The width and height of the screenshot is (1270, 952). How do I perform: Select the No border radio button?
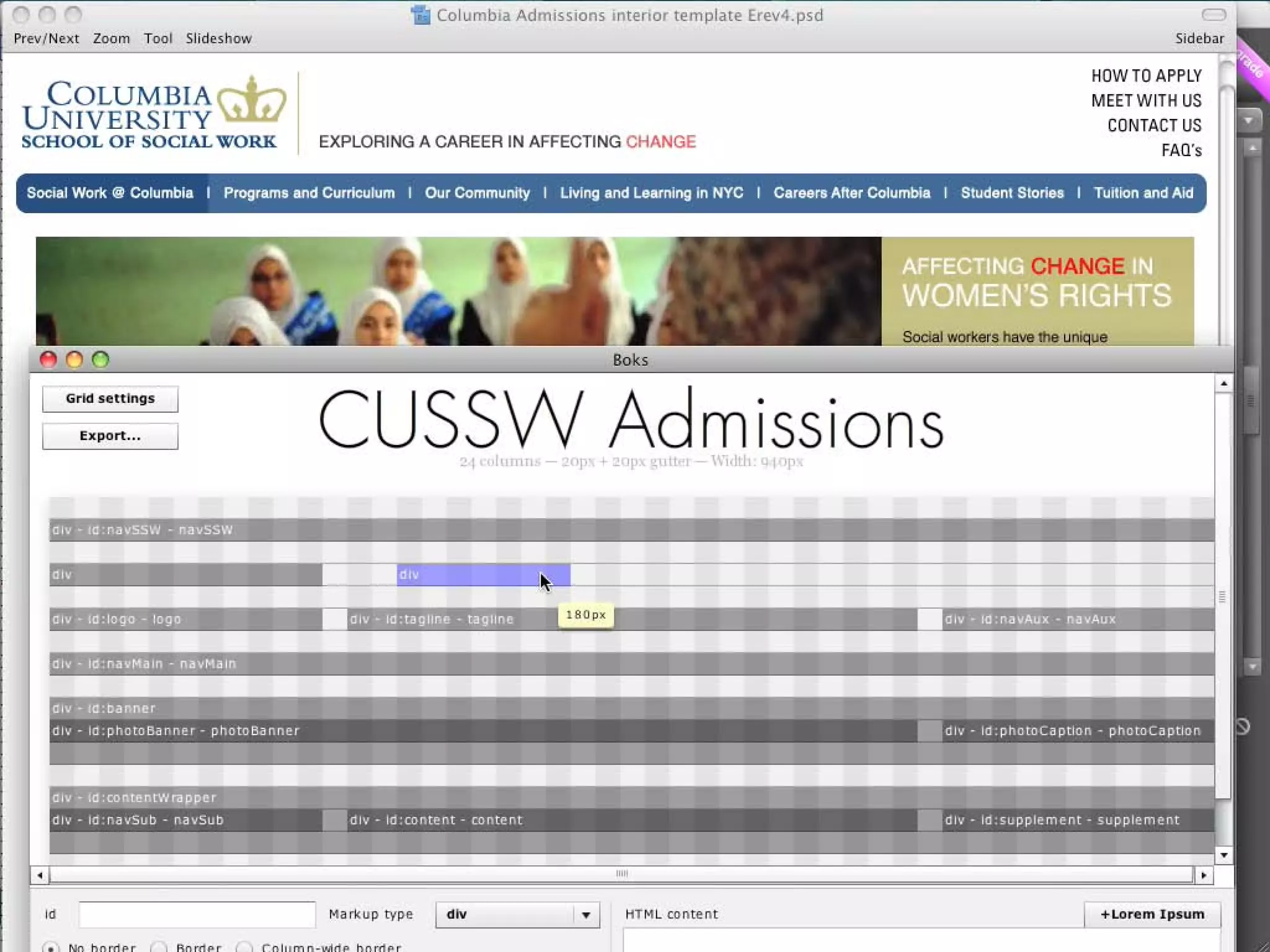point(51,947)
